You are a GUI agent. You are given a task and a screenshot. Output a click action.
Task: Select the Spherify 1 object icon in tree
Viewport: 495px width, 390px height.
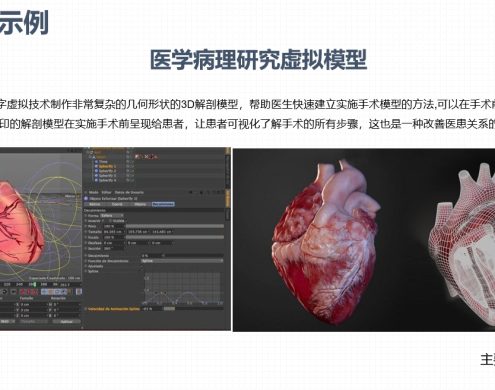(x=96, y=166)
